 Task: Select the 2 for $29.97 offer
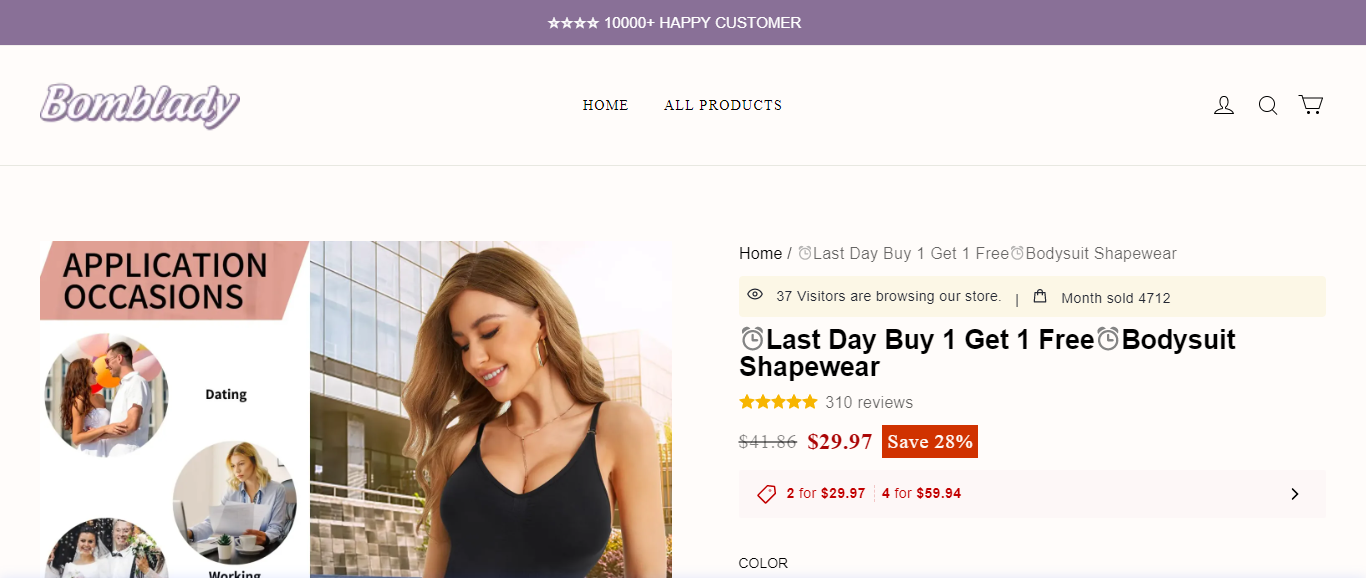coord(826,494)
